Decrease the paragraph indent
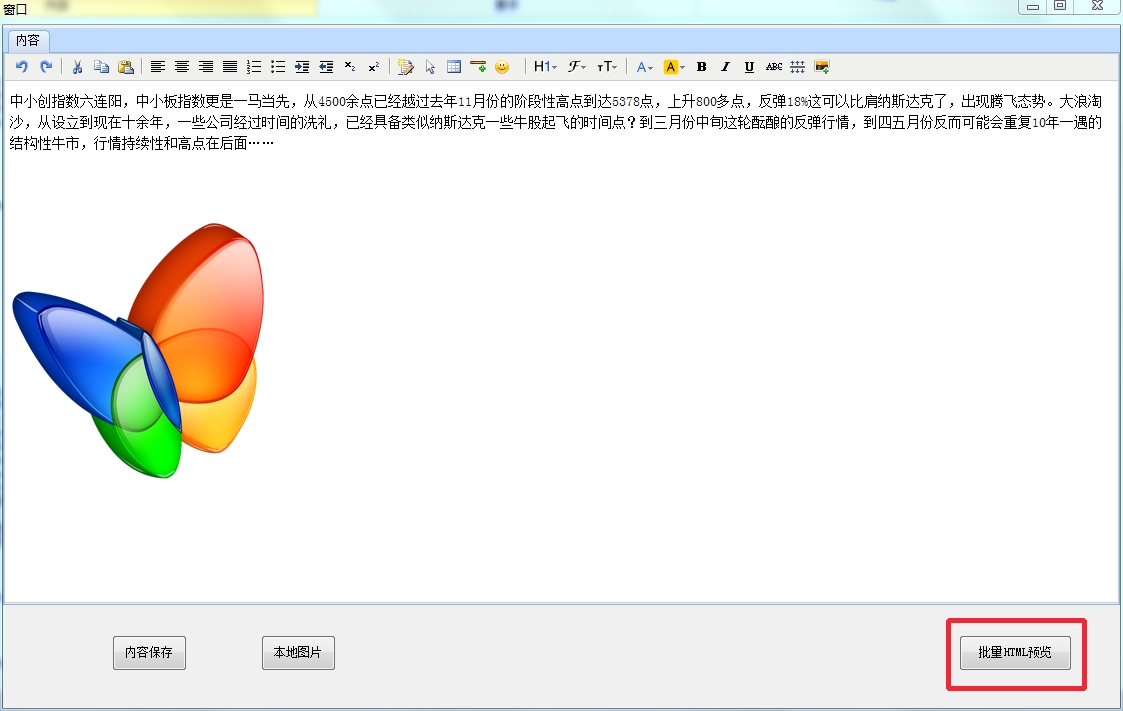Viewport: 1123px width, 711px height. pyautogui.click(x=326, y=67)
